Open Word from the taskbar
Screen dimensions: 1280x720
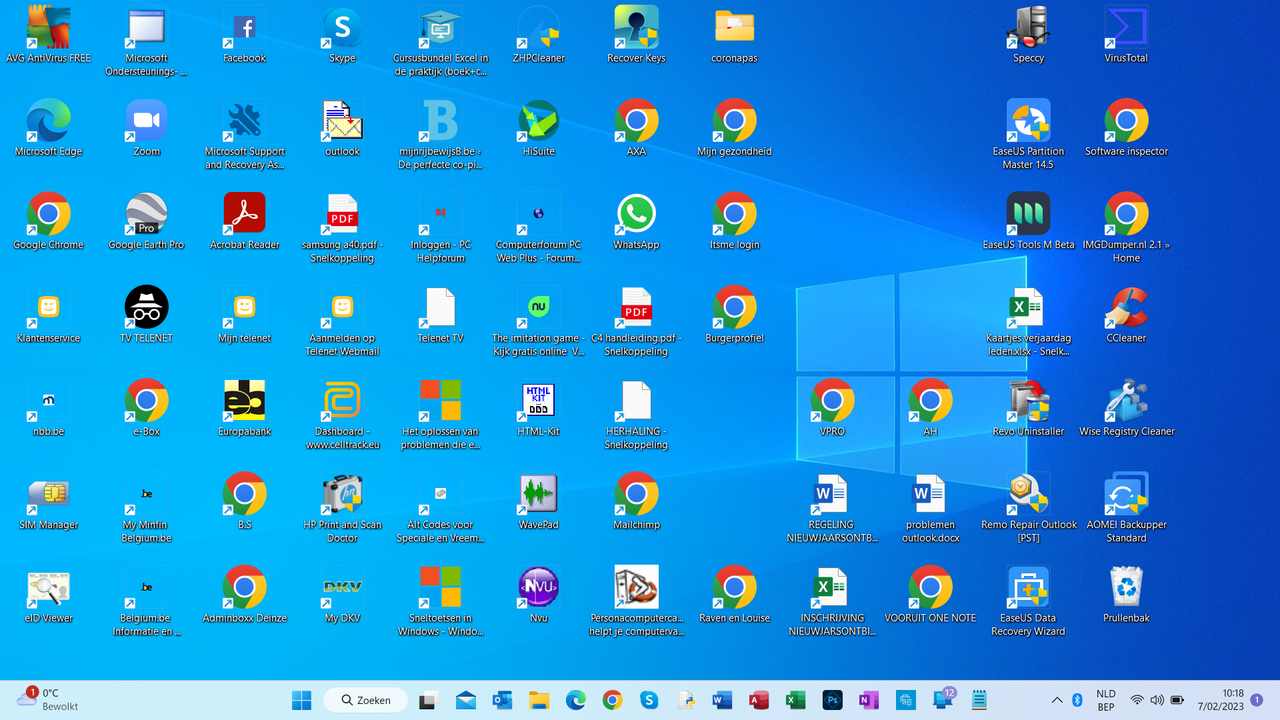[722, 700]
